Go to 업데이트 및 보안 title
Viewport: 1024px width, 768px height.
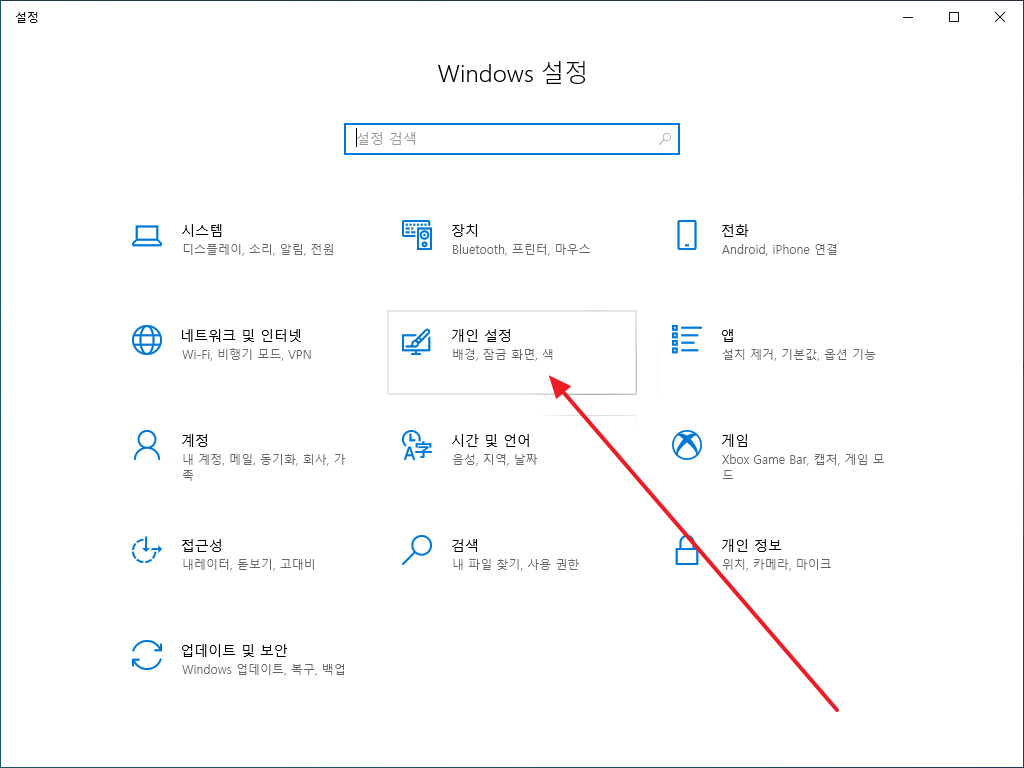(234, 650)
